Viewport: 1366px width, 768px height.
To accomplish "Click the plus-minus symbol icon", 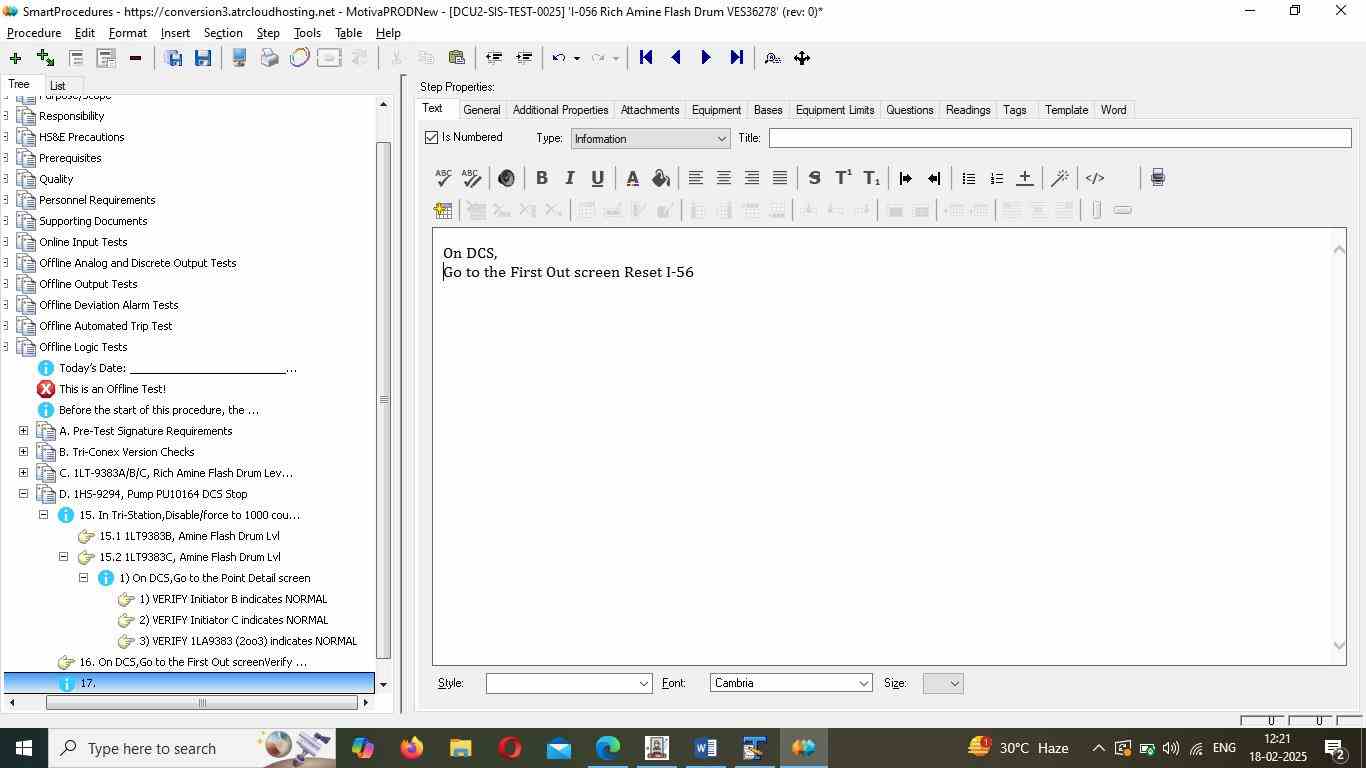I will (x=1024, y=178).
